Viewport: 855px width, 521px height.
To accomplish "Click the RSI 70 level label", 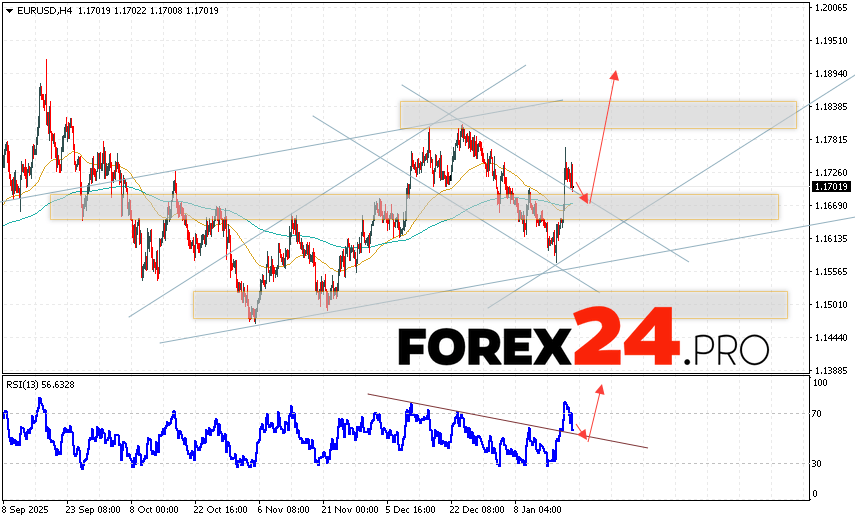I will (x=817, y=413).
